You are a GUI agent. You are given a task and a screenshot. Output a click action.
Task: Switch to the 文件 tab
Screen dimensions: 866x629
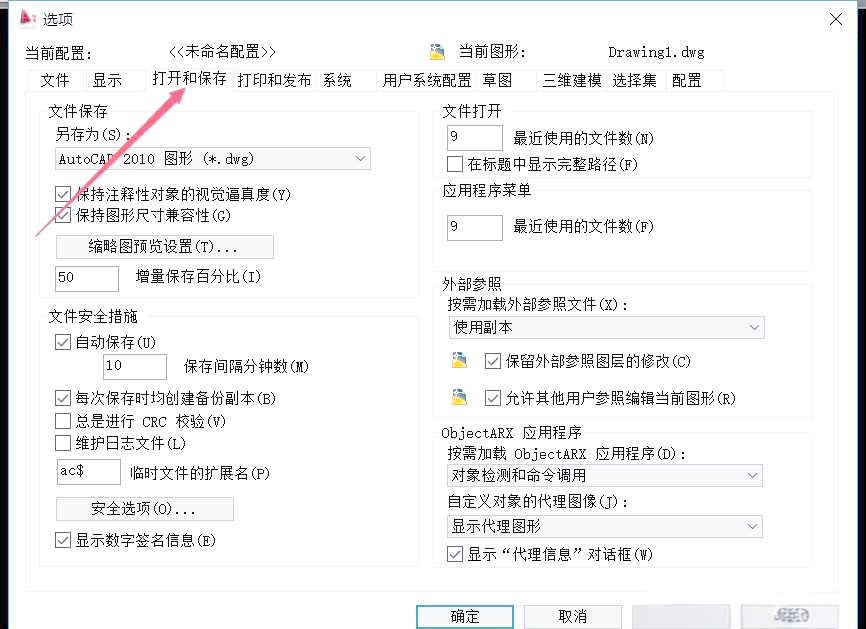coord(55,81)
